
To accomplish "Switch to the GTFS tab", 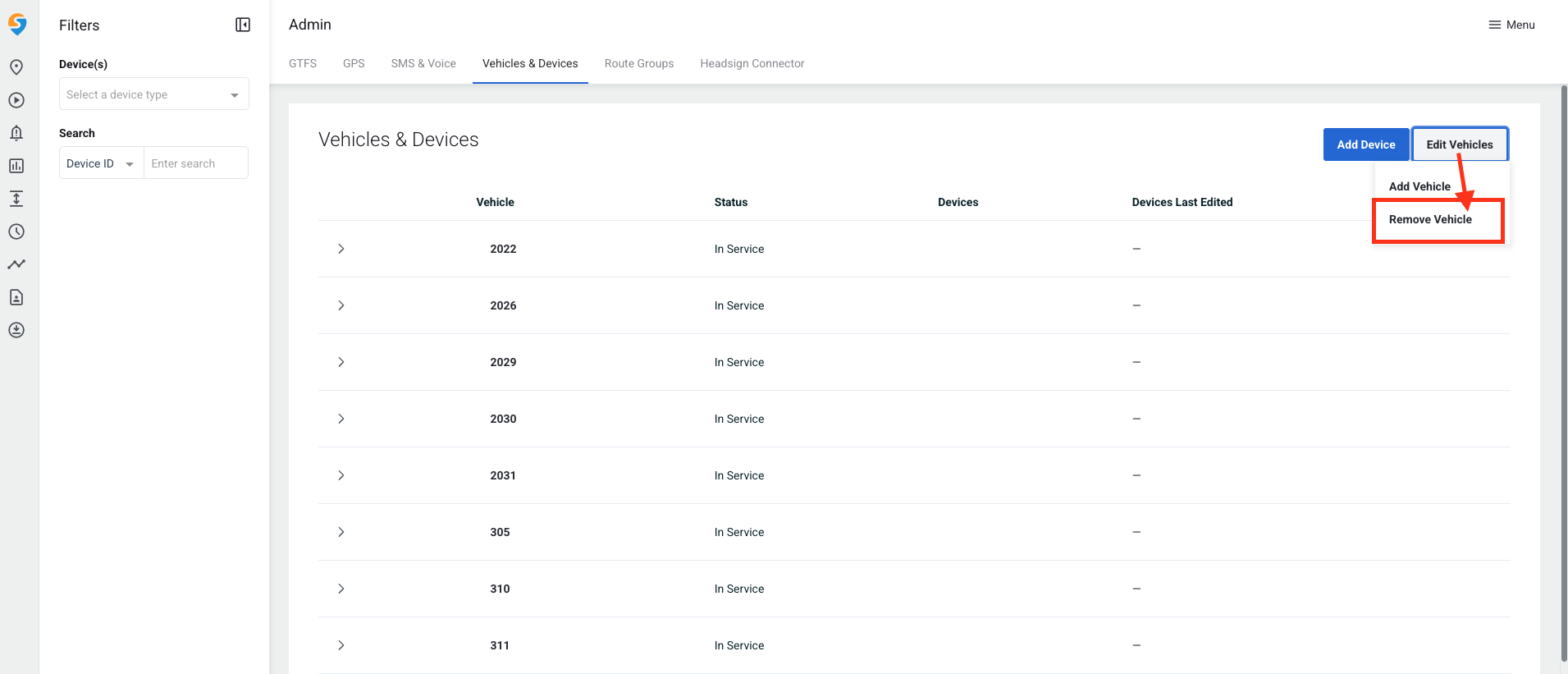I will pyautogui.click(x=303, y=63).
